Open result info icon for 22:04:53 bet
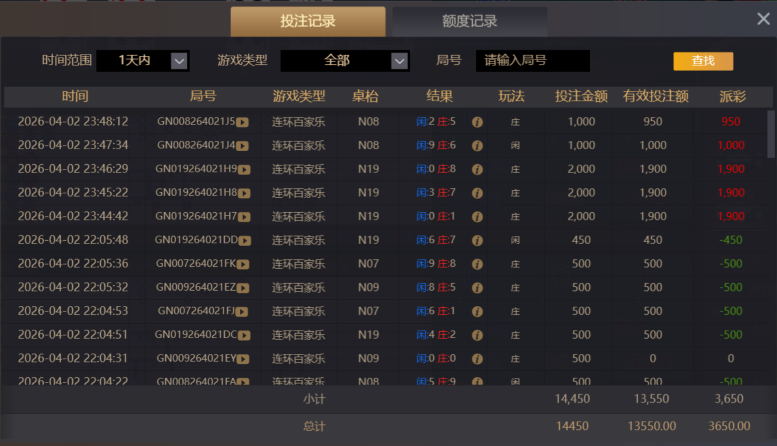777x446 pixels. 477,311
